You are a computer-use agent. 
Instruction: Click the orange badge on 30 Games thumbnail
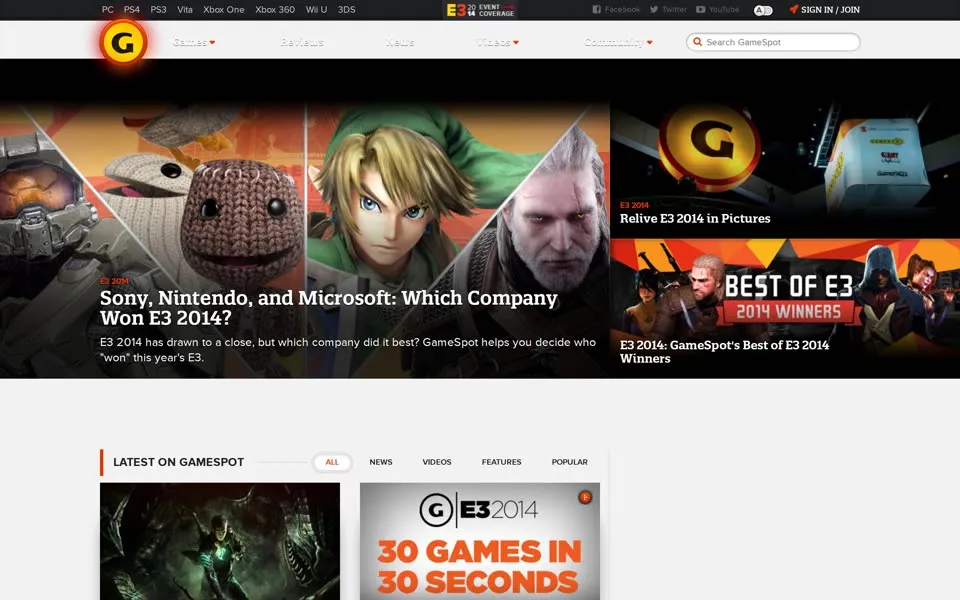point(585,497)
